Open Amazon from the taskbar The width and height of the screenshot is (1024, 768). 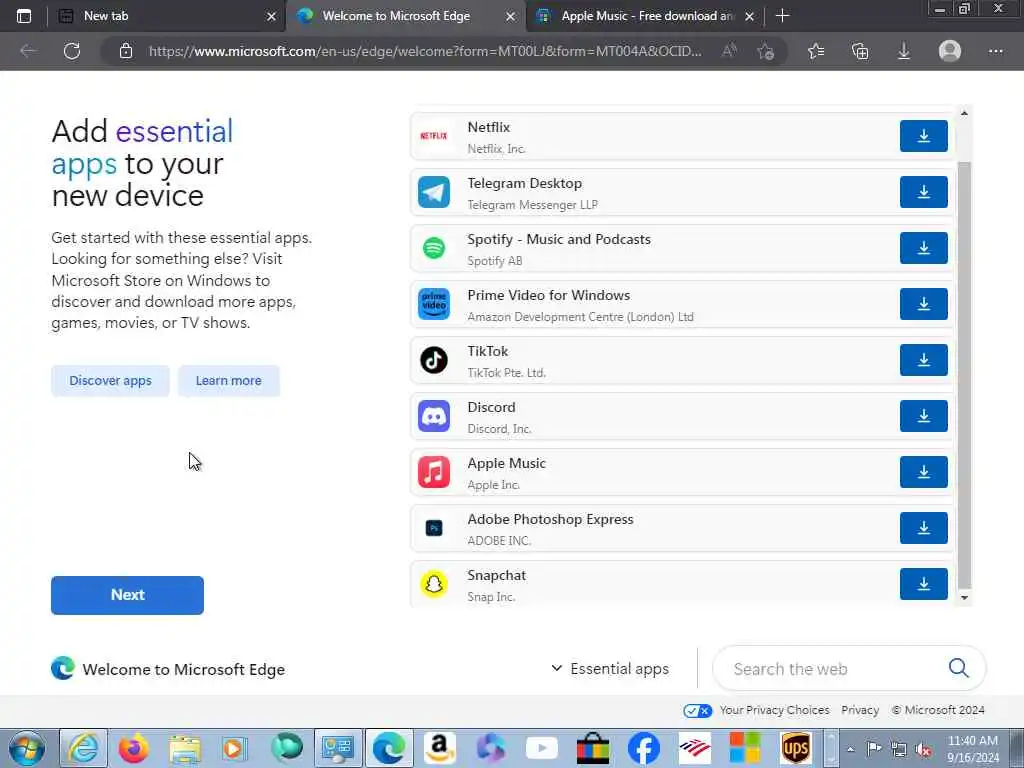pos(439,748)
